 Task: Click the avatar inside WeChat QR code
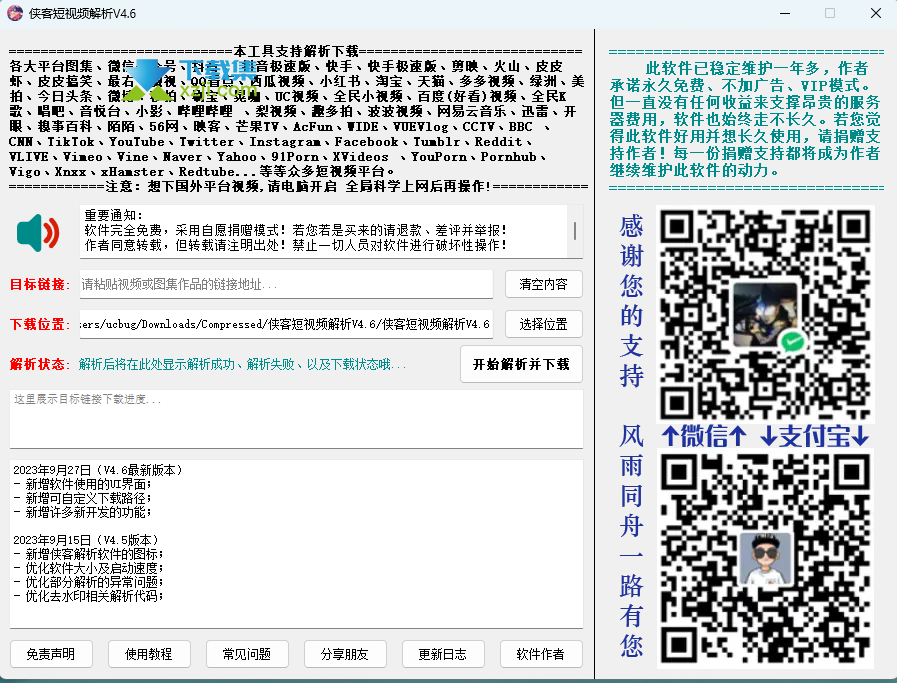click(x=765, y=314)
